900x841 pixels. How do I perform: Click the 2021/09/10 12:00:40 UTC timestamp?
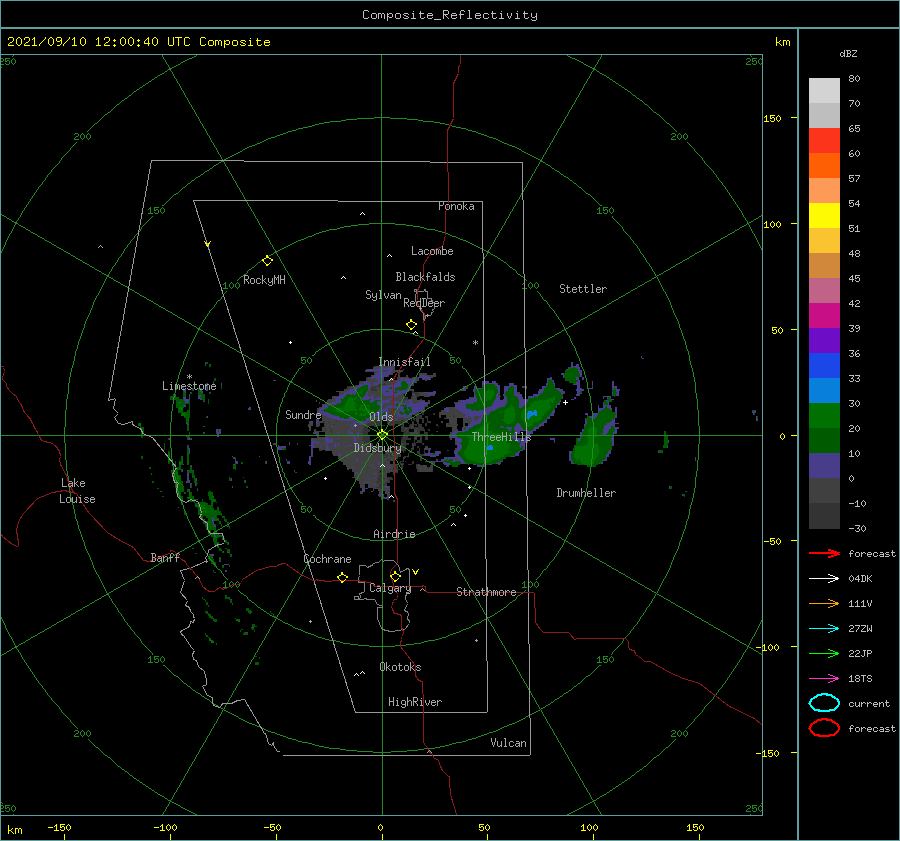(138, 42)
